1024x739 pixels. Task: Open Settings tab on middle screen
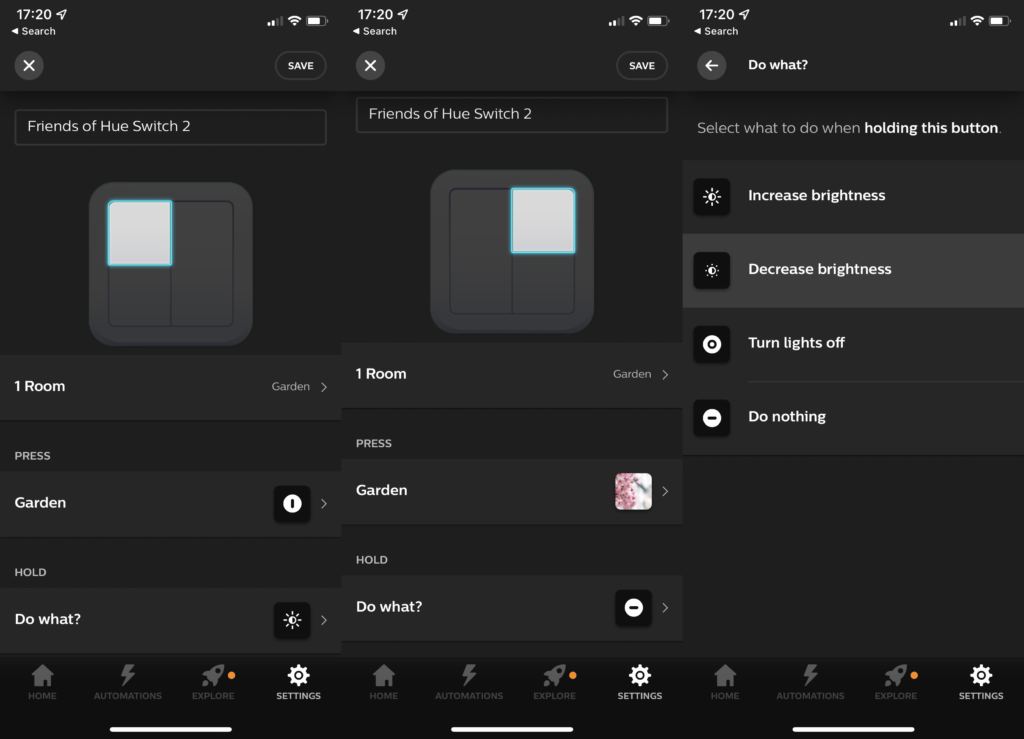640,682
